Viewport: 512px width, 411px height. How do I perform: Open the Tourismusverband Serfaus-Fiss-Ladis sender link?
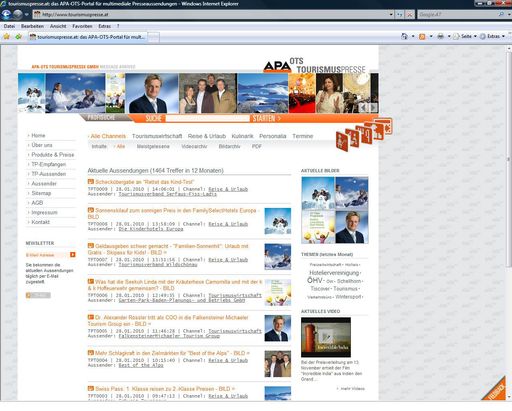tap(167, 194)
